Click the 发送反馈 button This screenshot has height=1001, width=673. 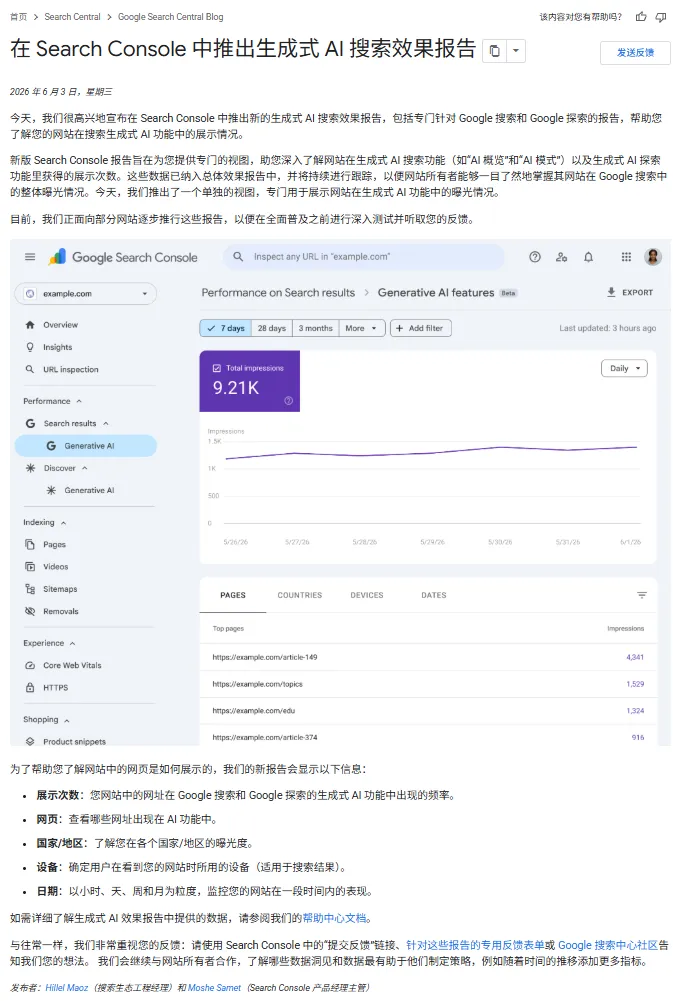(635, 52)
